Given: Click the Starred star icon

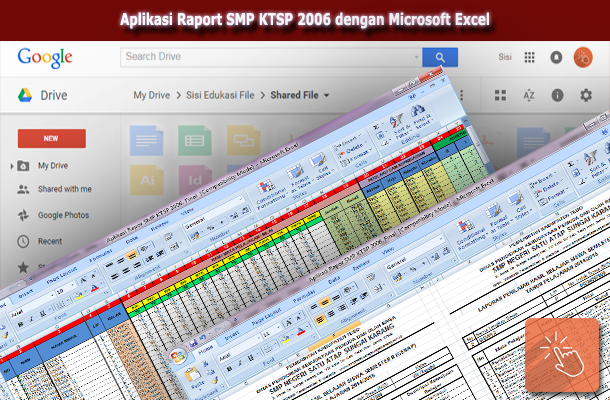Looking at the screenshot, I should pos(23,267).
